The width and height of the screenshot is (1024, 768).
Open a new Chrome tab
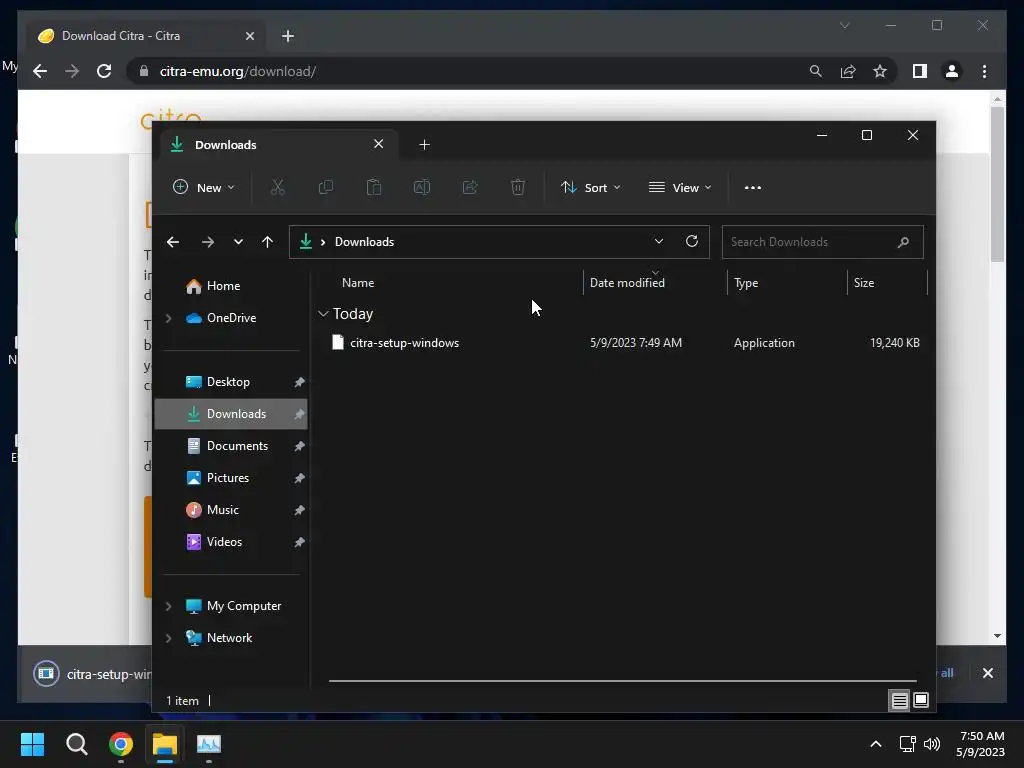tap(288, 36)
